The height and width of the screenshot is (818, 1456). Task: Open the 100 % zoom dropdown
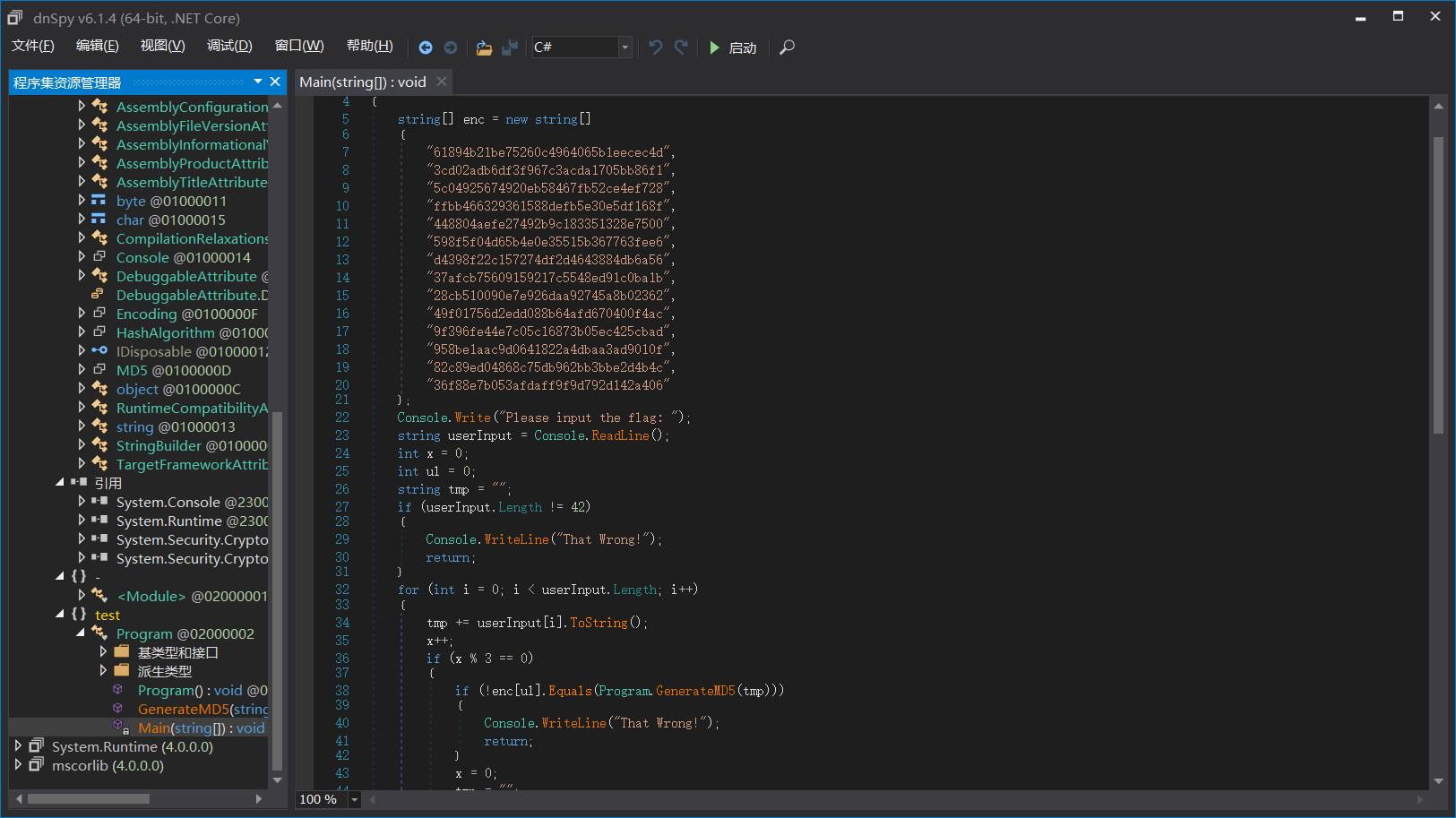[x=355, y=799]
